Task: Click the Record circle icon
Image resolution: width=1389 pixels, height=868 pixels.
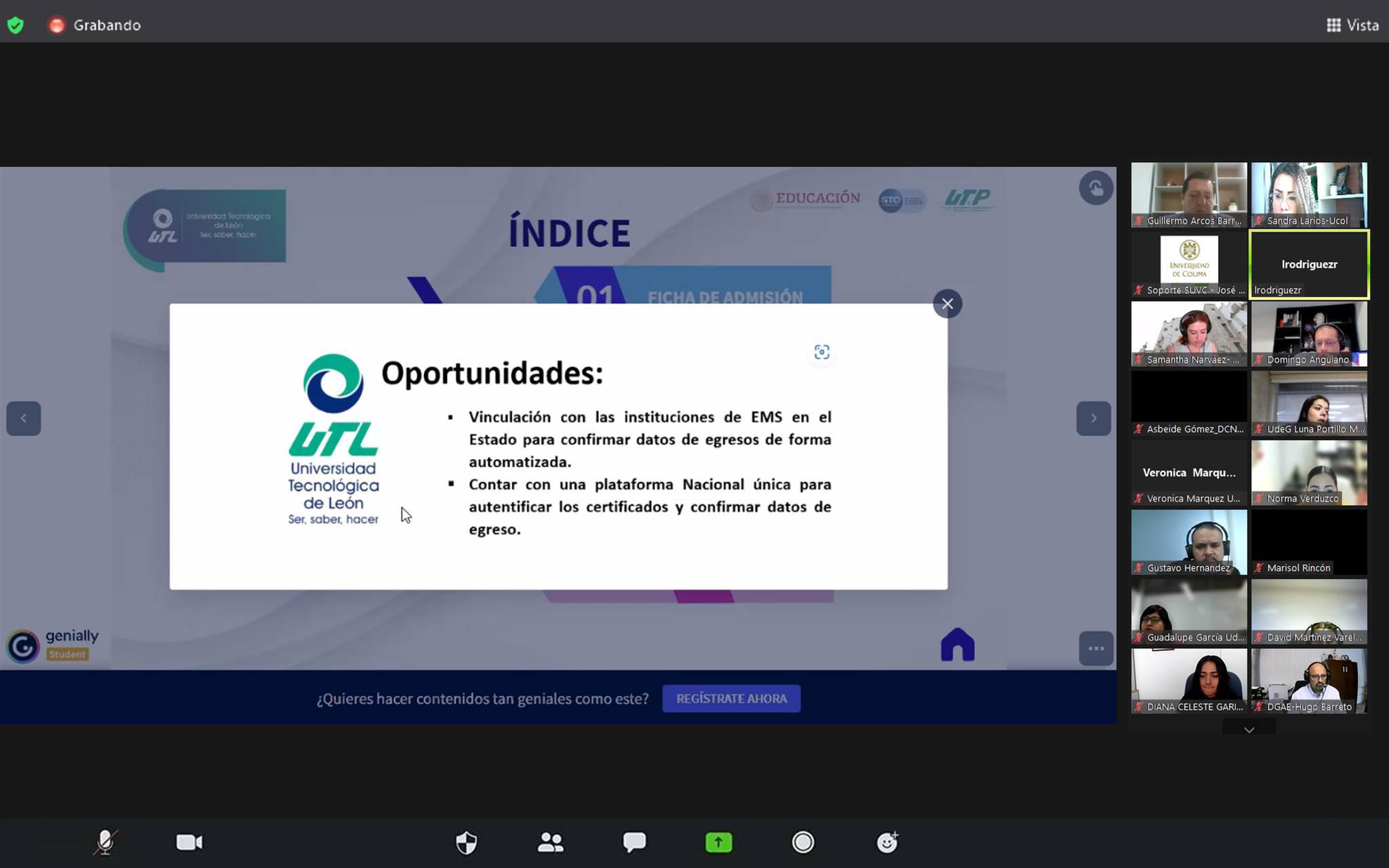Action: [802, 842]
